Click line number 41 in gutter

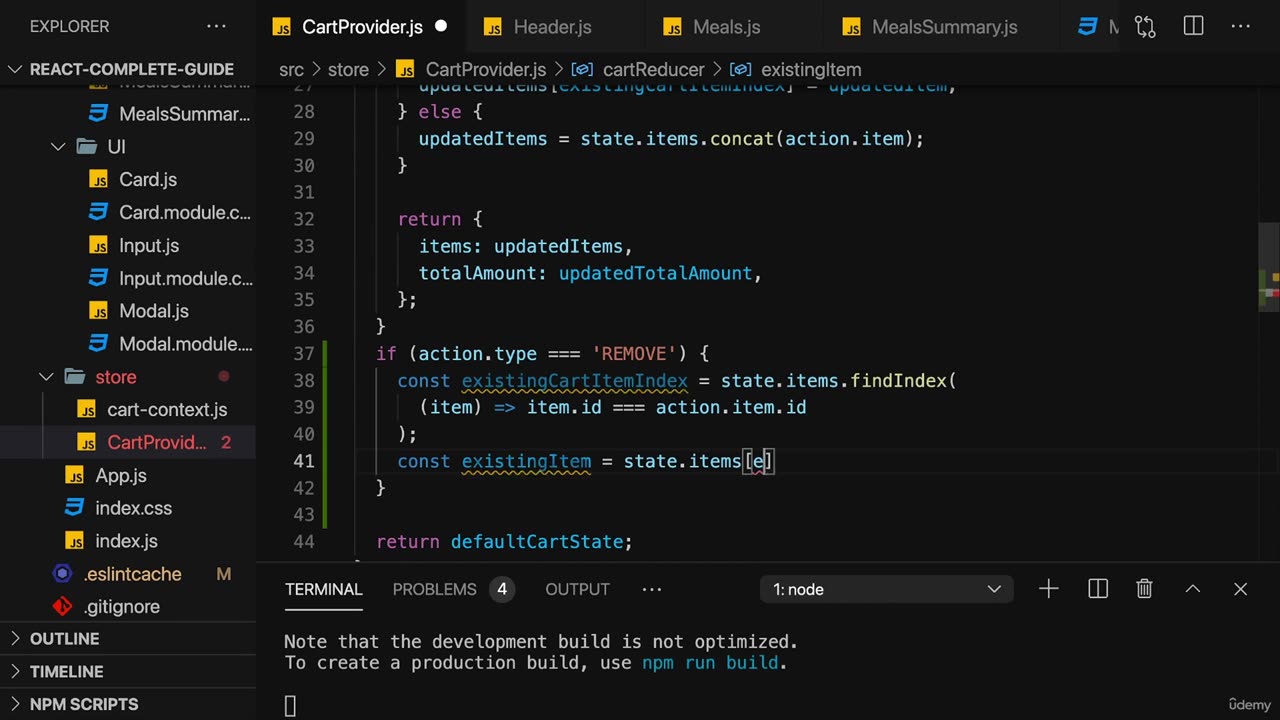(303, 461)
